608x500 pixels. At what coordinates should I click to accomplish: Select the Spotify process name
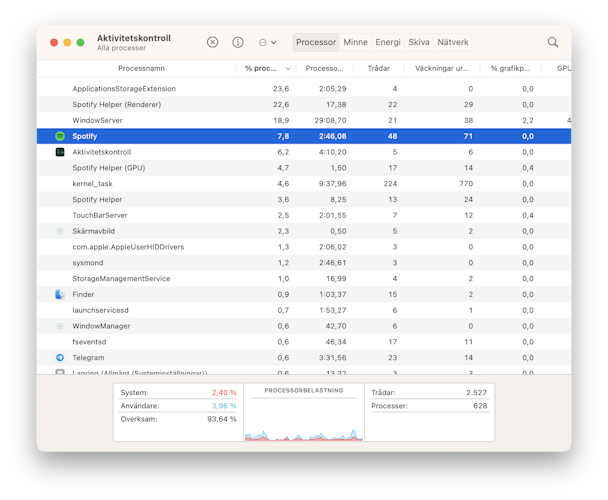pos(85,136)
